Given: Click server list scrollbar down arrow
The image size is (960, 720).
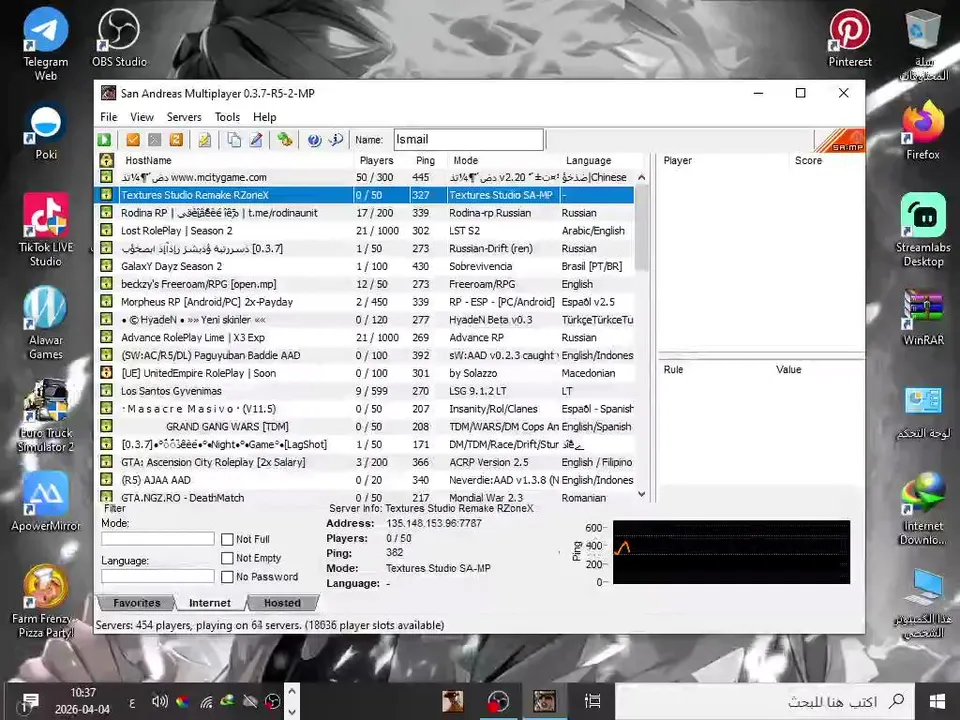Looking at the screenshot, I should (x=642, y=494).
